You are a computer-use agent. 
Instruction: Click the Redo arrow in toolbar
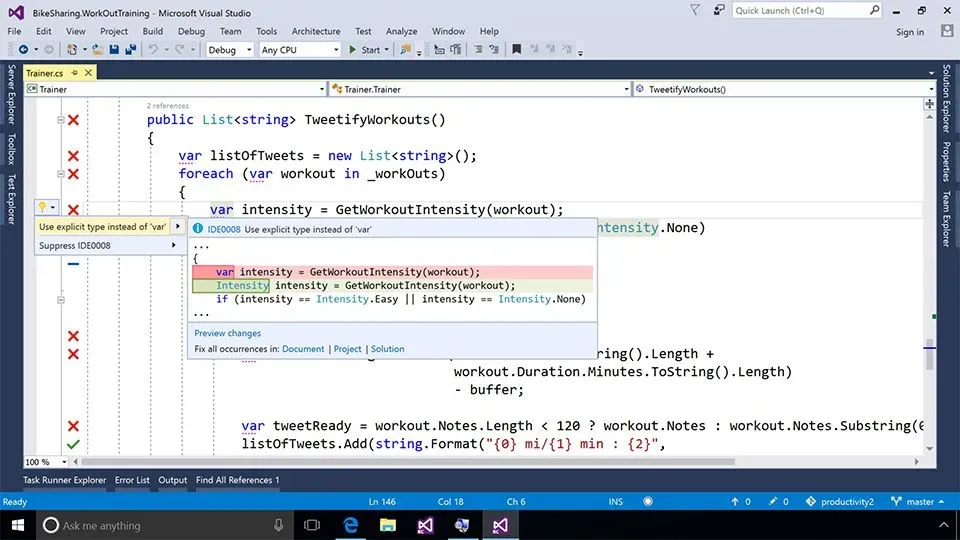[x=179, y=50]
